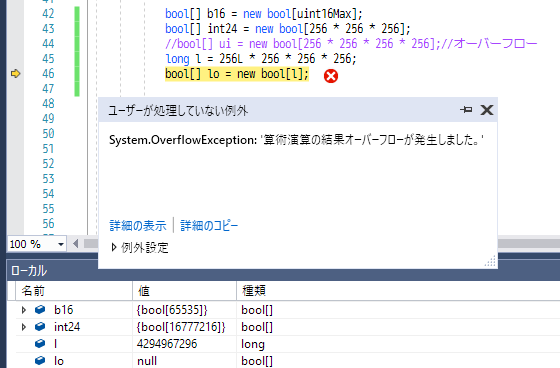The height and width of the screenshot is (368, 560).
Task: Click the bool[] b16 code line
Action: [x=264, y=14]
